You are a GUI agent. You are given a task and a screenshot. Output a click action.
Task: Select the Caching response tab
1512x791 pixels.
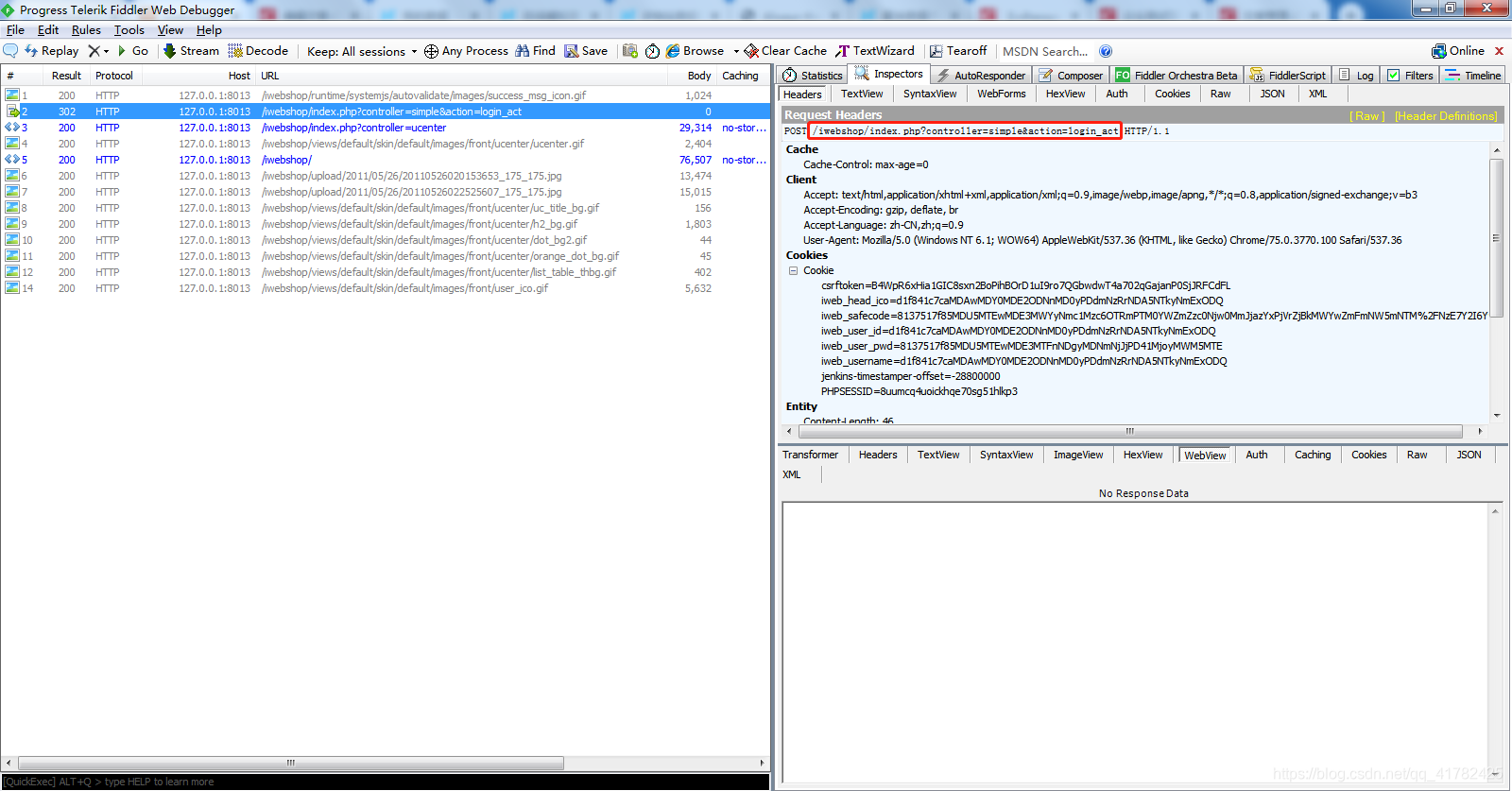(1313, 456)
